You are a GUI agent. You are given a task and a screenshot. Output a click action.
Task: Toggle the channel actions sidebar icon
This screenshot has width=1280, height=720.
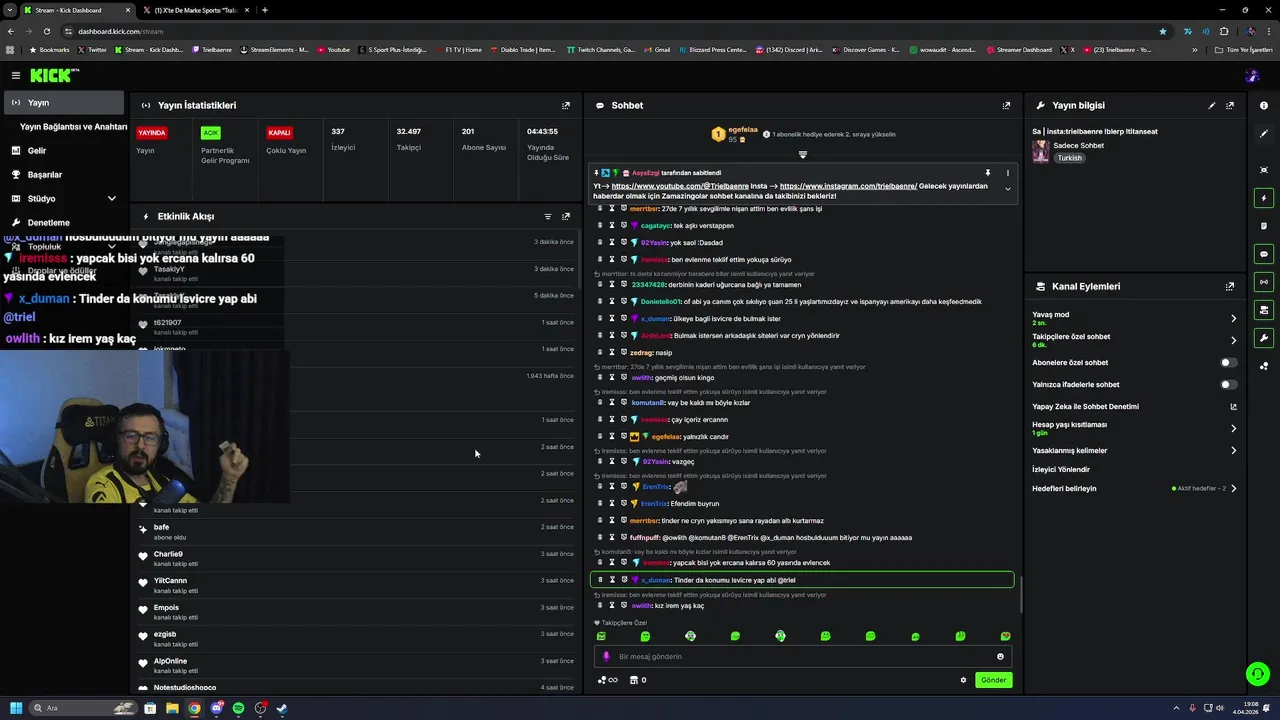[1264, 310]
